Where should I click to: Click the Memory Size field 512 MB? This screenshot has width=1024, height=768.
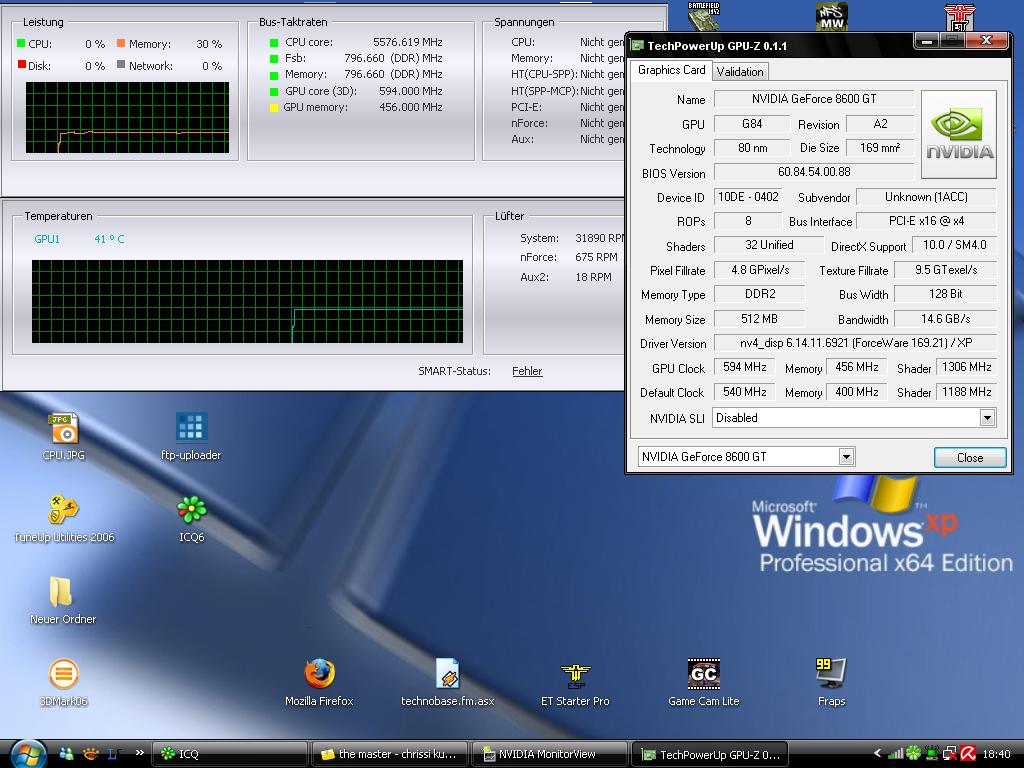pyautogui.click(x=760, y=319)
